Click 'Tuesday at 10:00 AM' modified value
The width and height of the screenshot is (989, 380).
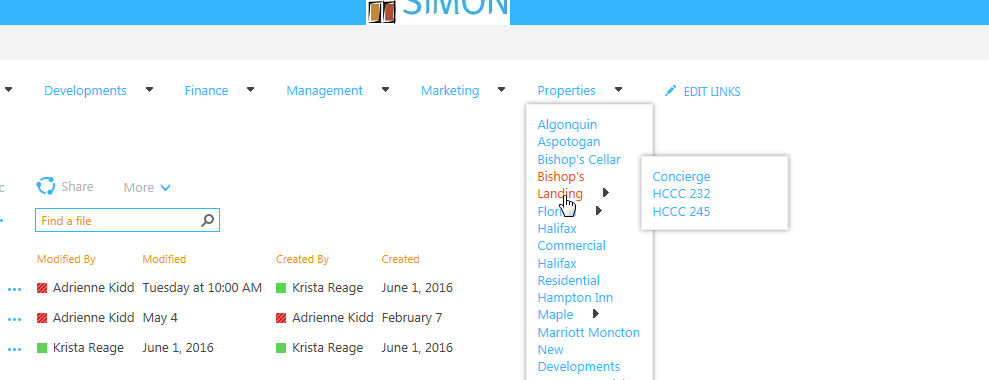[x=202, y=288]
